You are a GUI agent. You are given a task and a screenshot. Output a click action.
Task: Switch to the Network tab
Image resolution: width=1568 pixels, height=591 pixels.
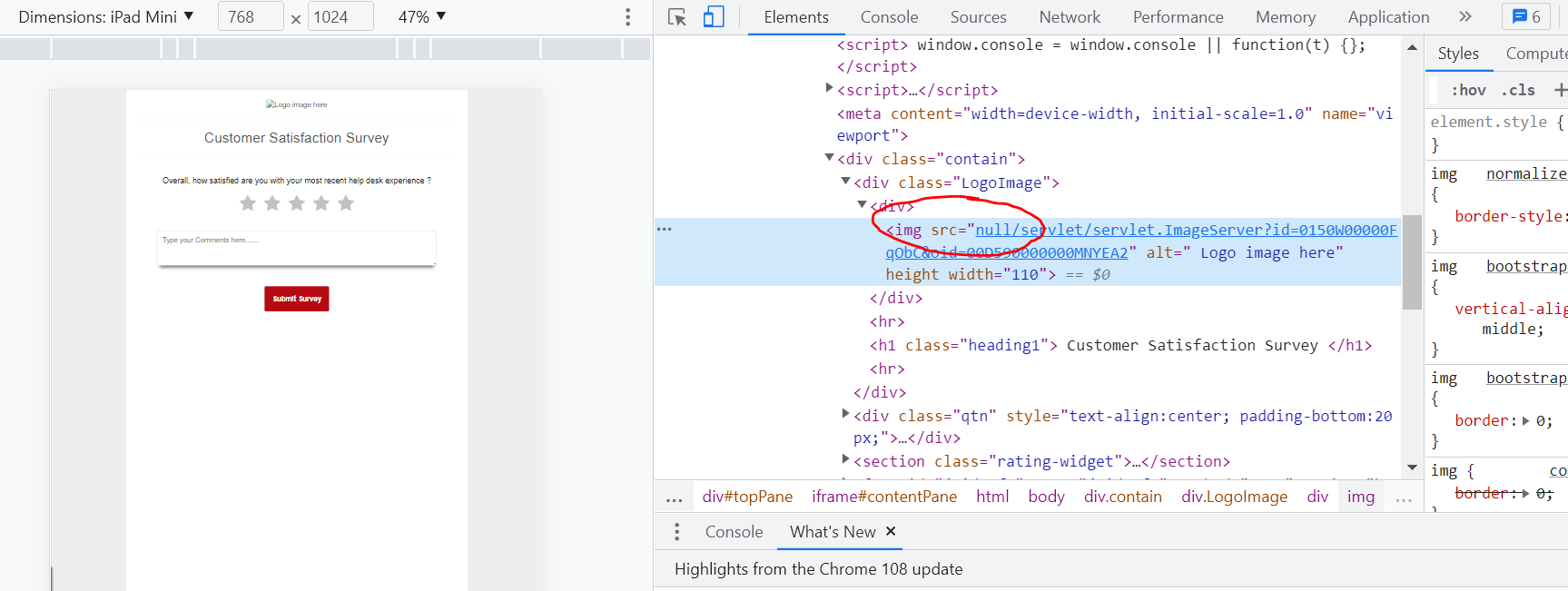(1070, 17)
